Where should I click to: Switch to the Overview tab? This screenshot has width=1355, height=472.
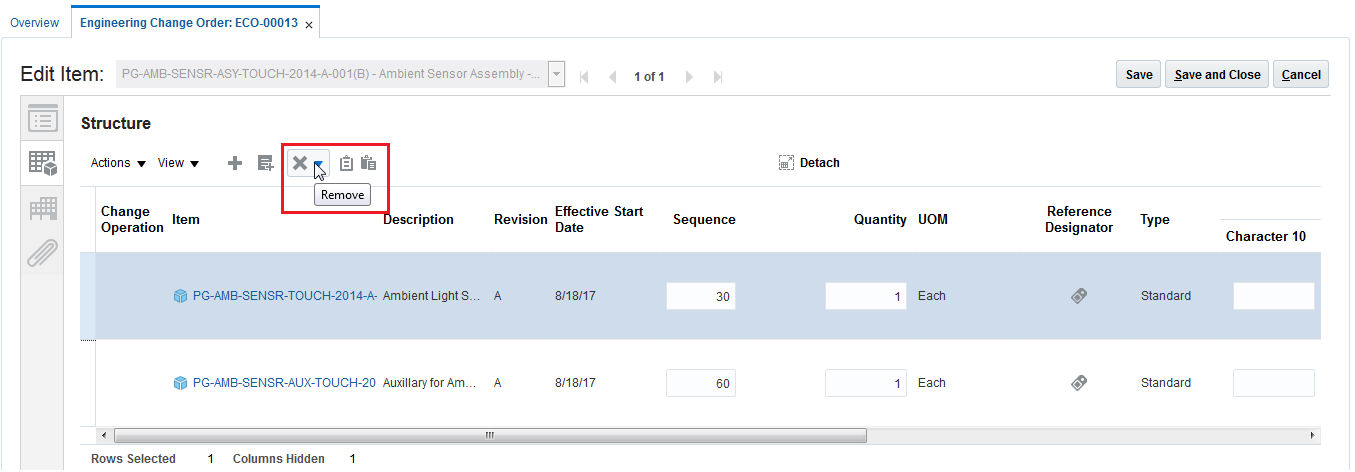click(34, 23)
